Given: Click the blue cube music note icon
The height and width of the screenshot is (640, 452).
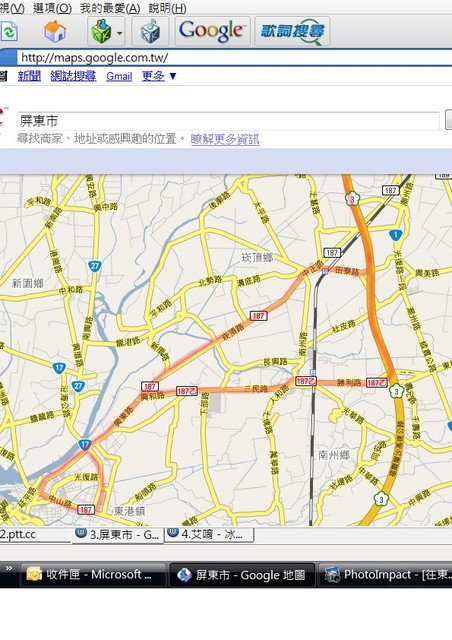Looking at the screenshot, I should [150, 31].
